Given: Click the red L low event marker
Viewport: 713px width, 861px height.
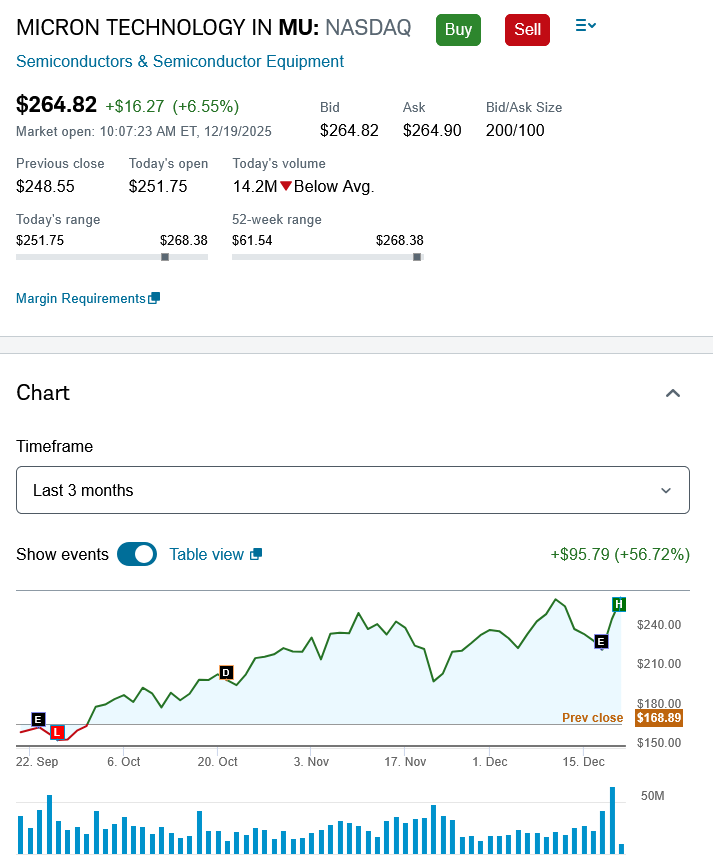Looking at the screenshot, I should (57, 733).
